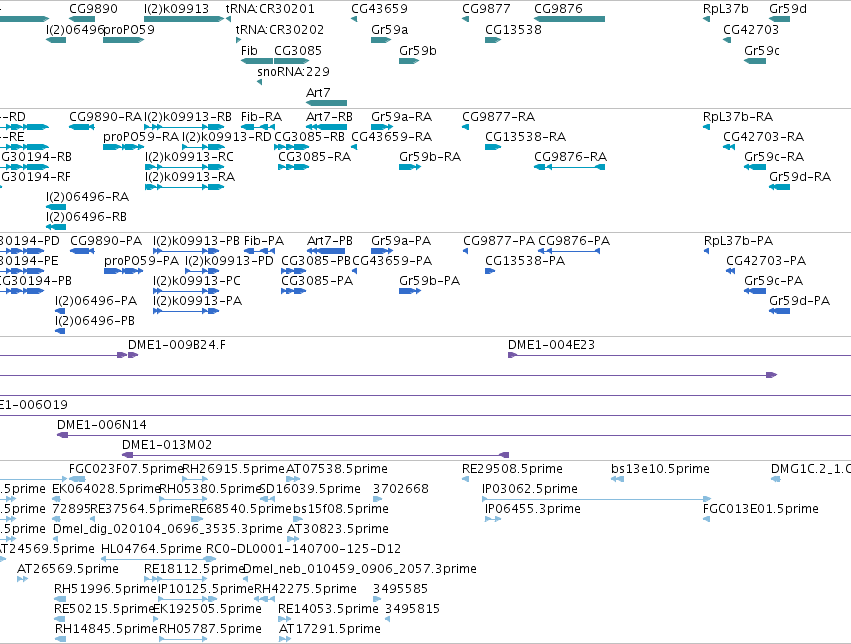Select transcript Gr59d-RA
Image resolution: width=851 pixels, height=644 pixels.
click(x=799, y=176)
